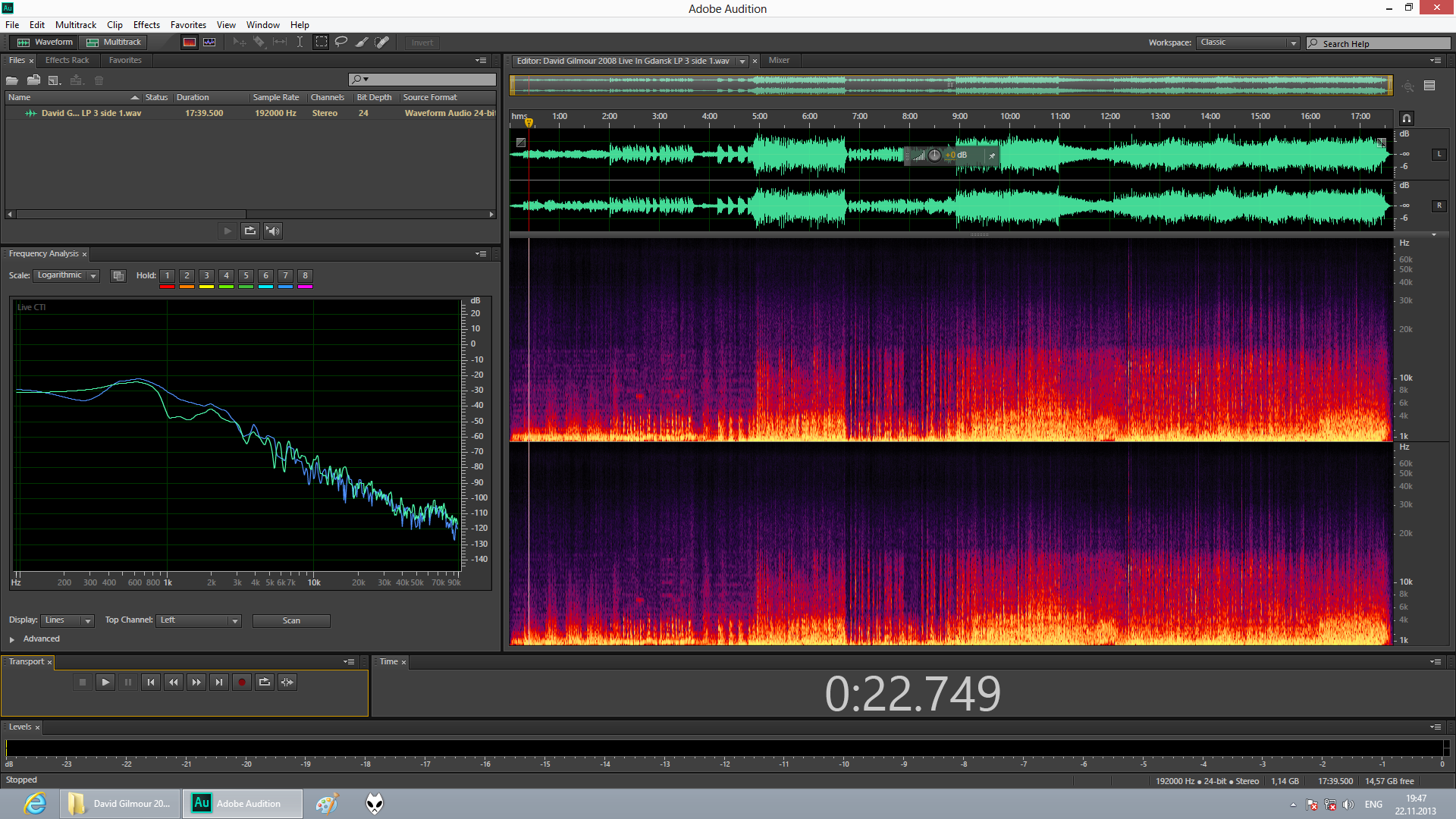Show the Spectral Pitch Display
The image size is (1456, 819).
click(209, 42)
